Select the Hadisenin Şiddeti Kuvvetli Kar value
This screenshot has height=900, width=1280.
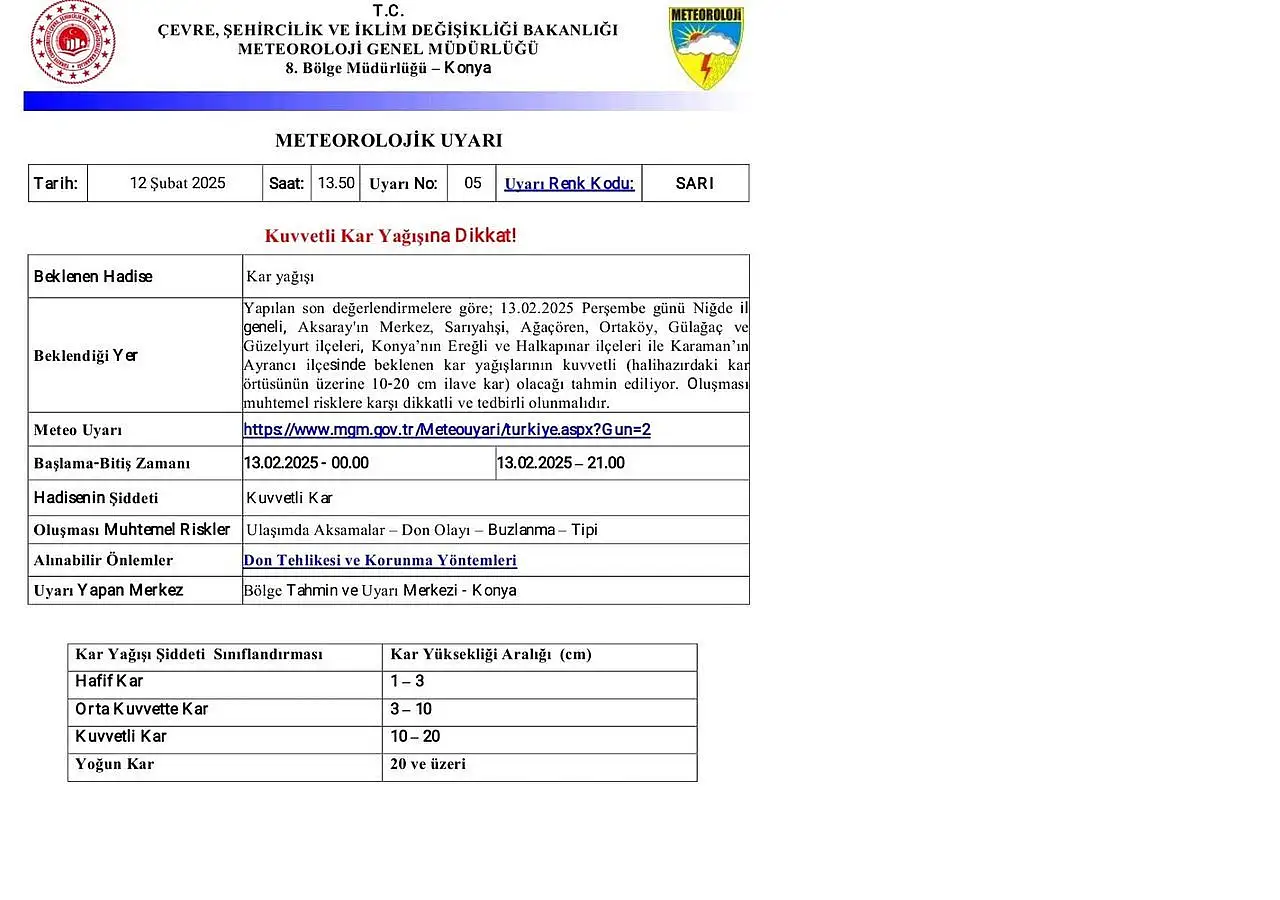[x=289, y=498]
